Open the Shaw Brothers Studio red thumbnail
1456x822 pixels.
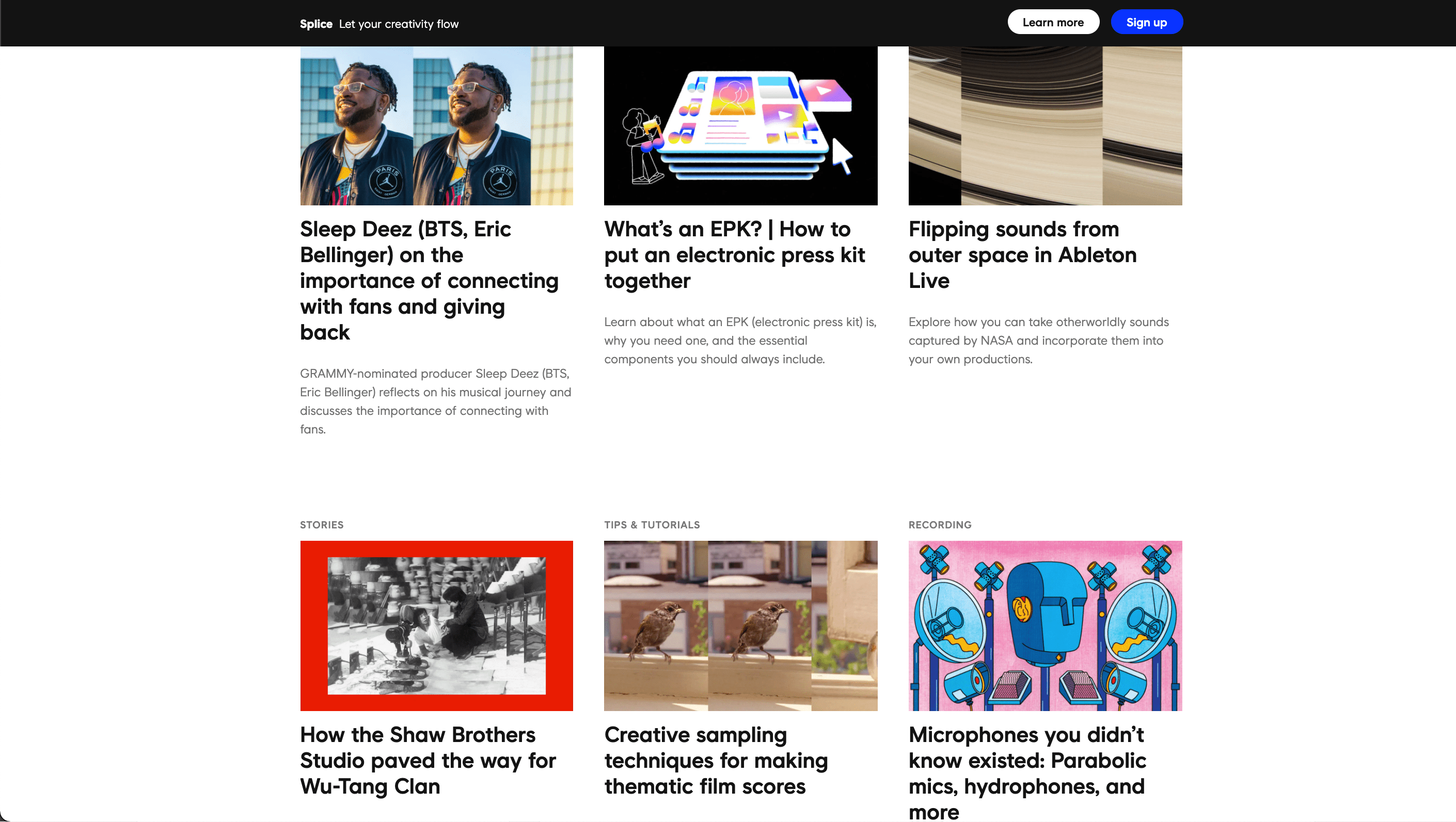click(436, 625)
